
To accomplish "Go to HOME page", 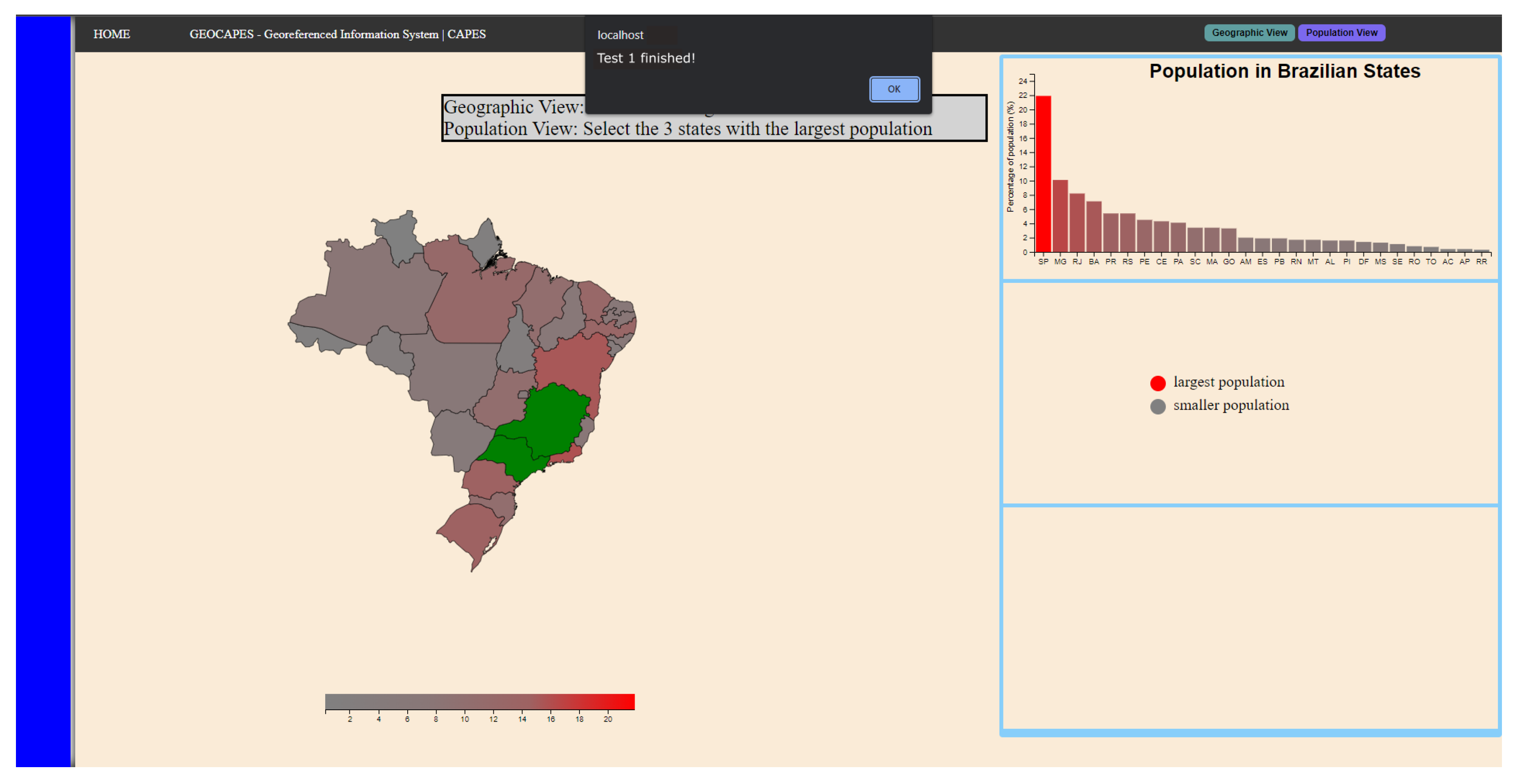I will tap(112, 34).
